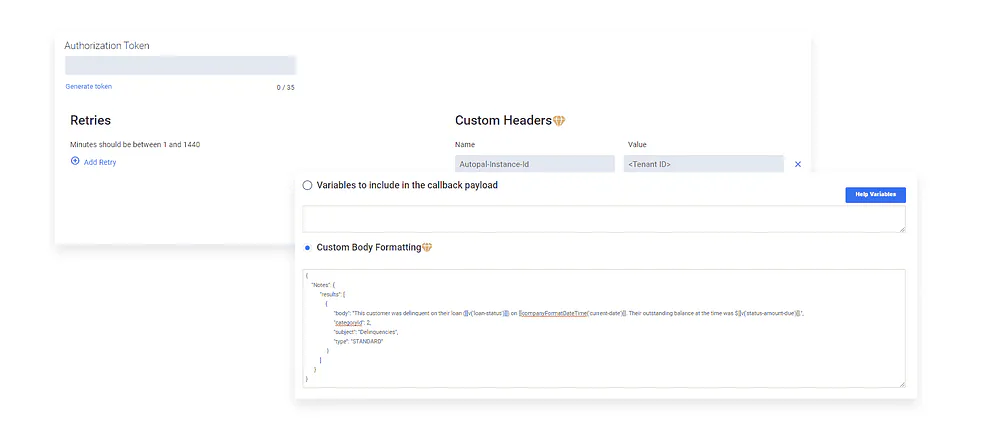
Task: Click the diamond icon beside Custom Headers
Action: tap(559, 121)
